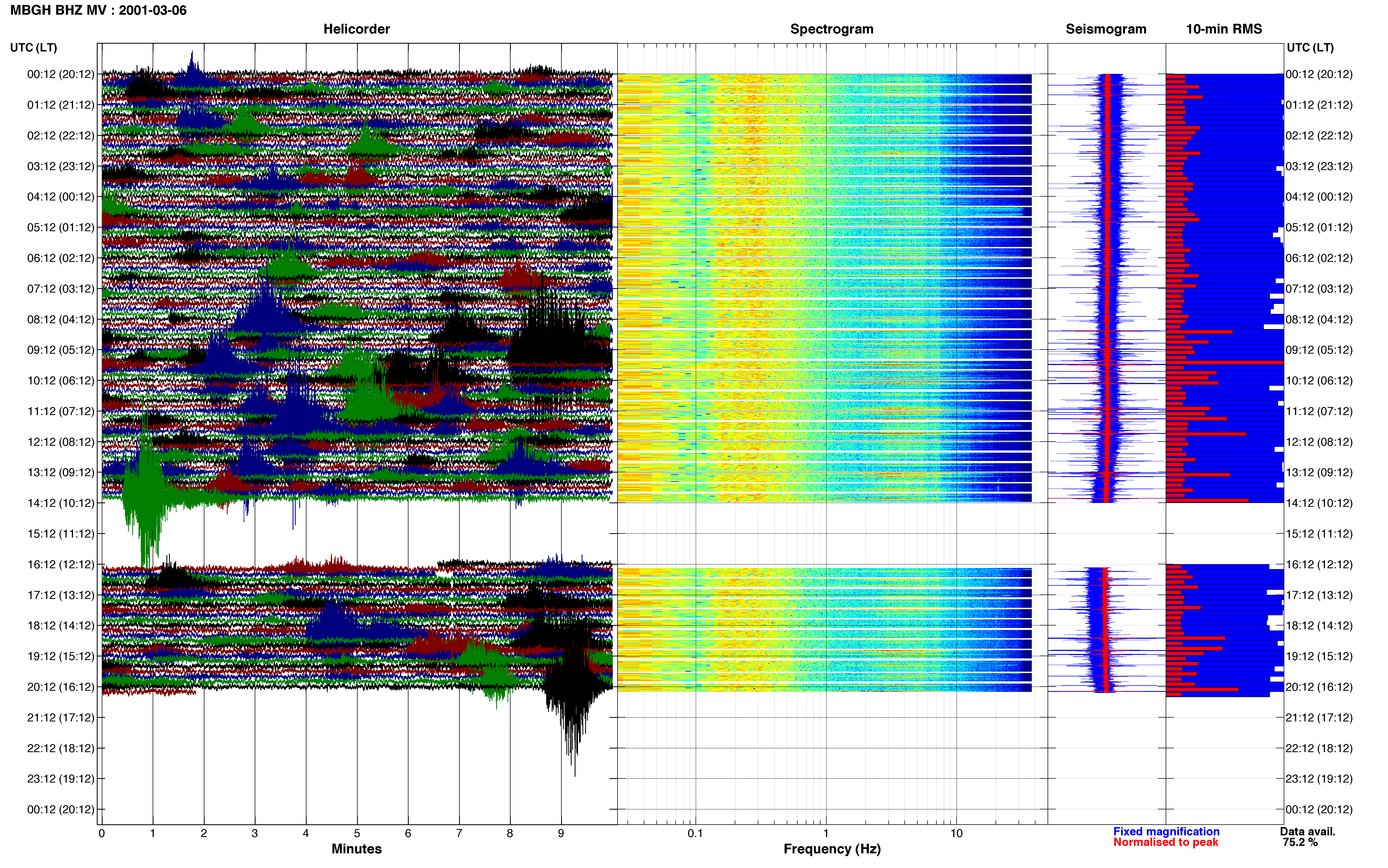The width and height of the screenshot is (1388, 868).
Task: Click spectrogram frequency tick '0.1'
Action: 695,833
